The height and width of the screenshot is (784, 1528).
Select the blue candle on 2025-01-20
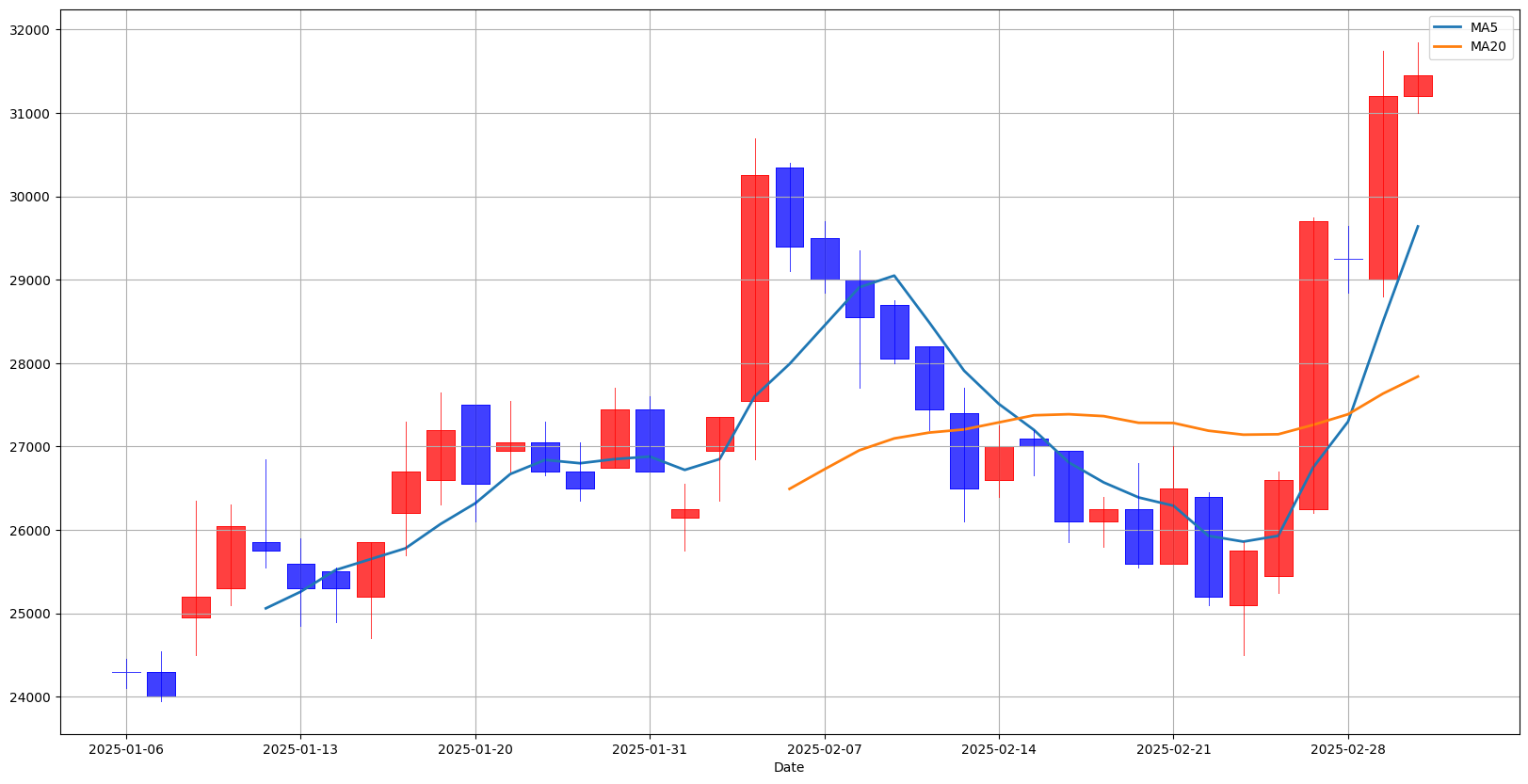475,444
